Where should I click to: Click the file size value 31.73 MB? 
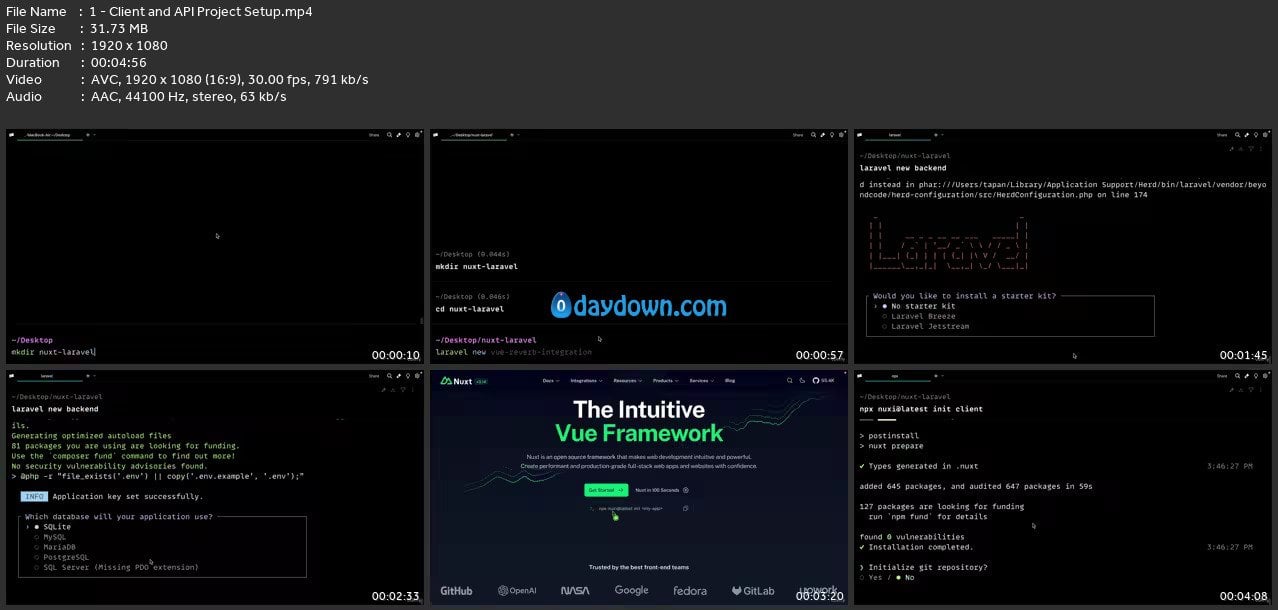[119, 29]
